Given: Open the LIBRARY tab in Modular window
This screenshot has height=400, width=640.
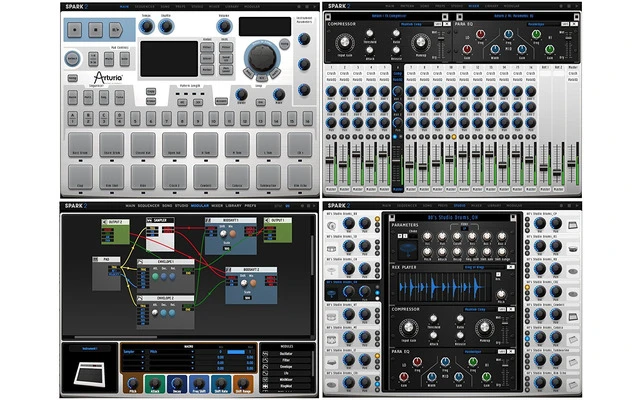Looking at the screenshot, I should (x=233, y=206).
